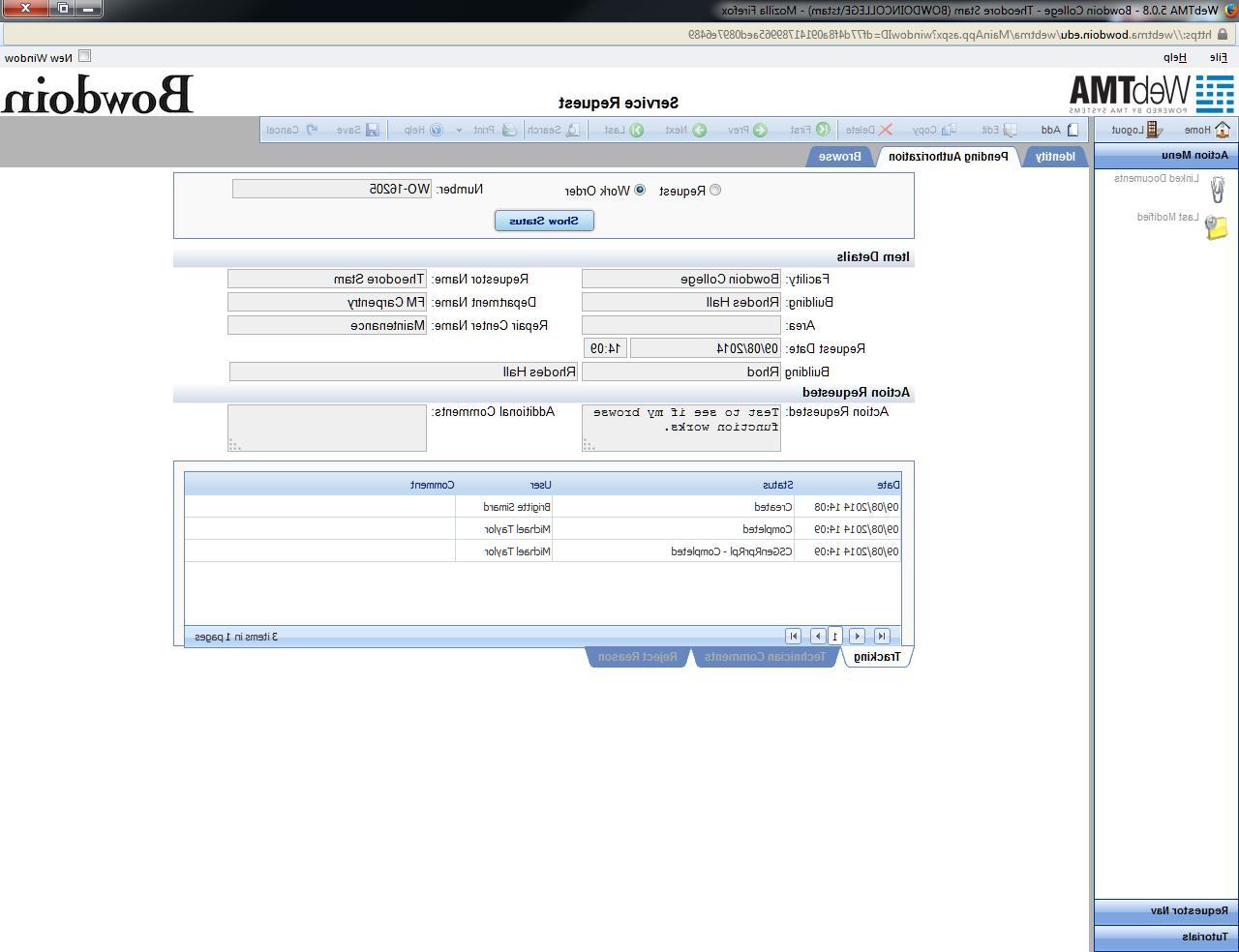Select the CSGenRprRpl - Completed row
This screenshot has width=1239, height=952.
click(543, 551)
